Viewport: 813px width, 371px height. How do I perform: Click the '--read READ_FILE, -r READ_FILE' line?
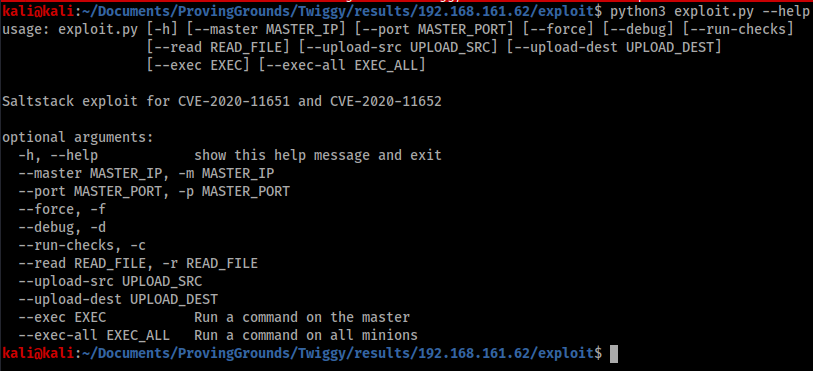[138, 263]
